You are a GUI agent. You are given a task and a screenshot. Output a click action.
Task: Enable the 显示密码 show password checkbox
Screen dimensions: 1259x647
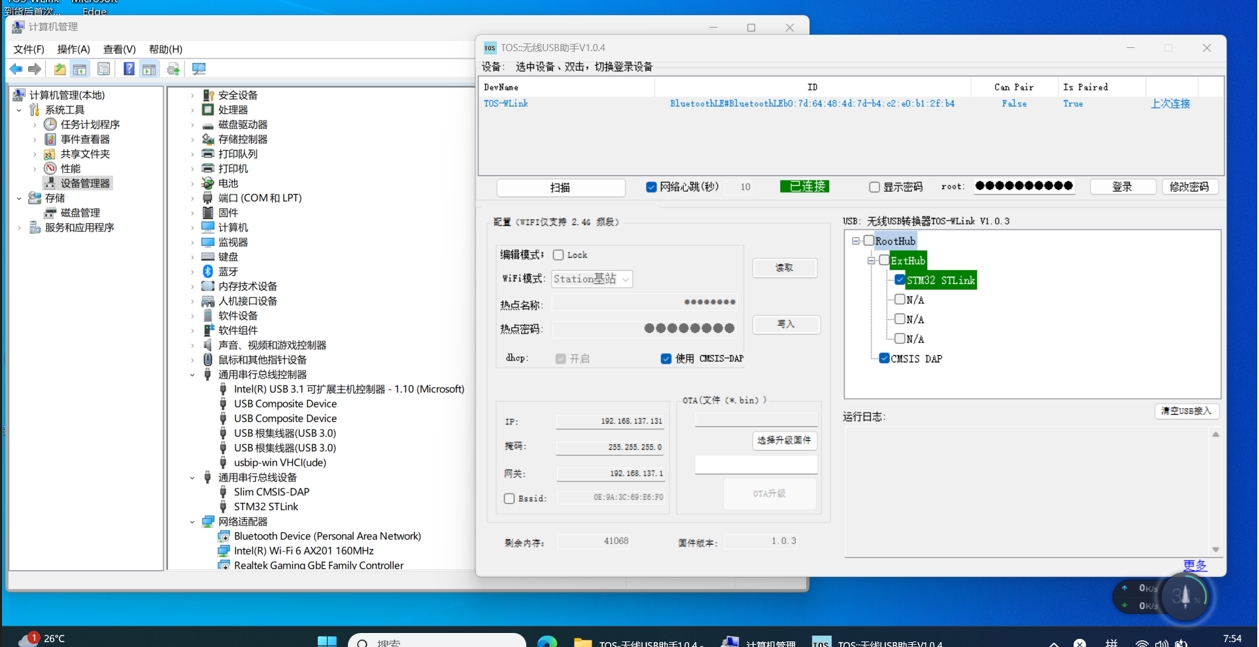(x=874, y=187)
